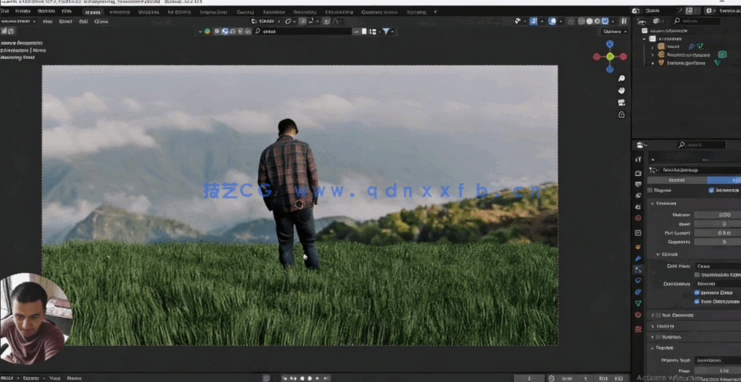The height and width of the screenshot is (382, 741).
Task: Toggle the Regrow checkbox
Action: pyautogui.click(x=650, y=190)
